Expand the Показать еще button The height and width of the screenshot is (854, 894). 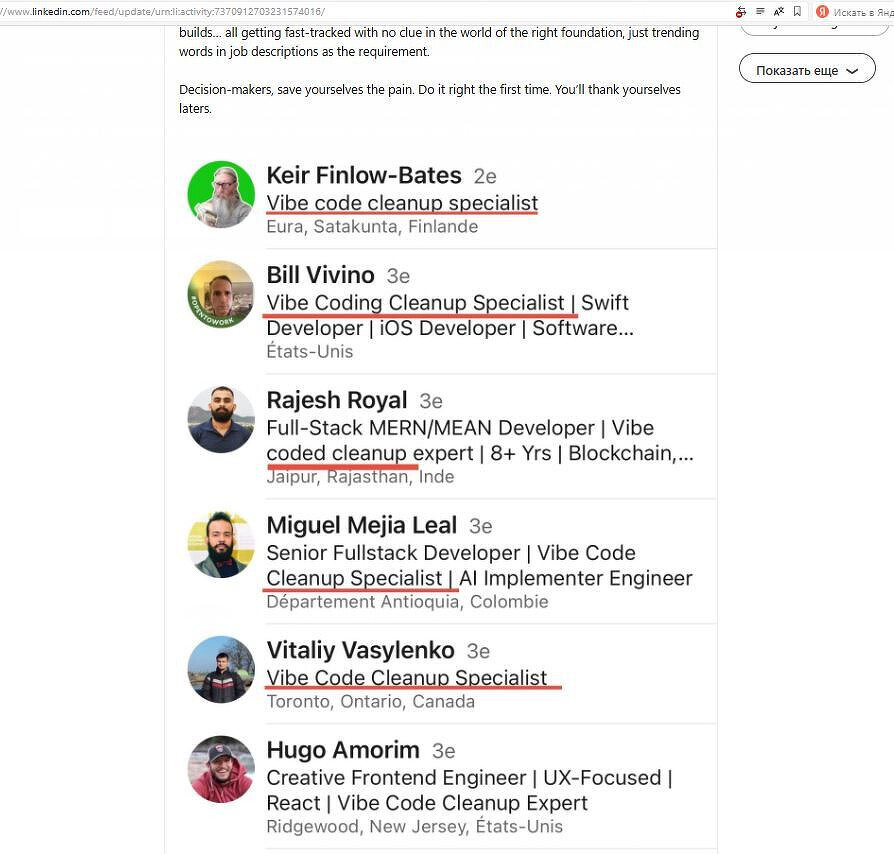[x=807, y=69]
